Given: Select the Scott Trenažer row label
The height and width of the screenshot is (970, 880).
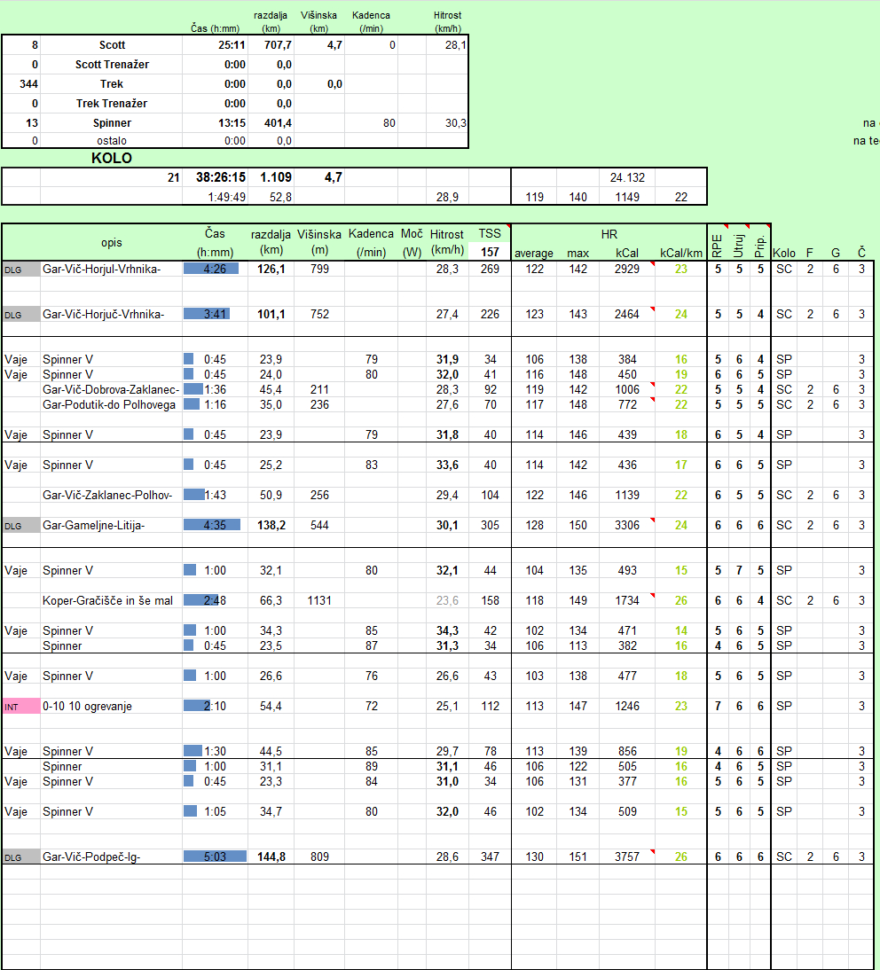Looking at the screenshot, I should point(110,64).
